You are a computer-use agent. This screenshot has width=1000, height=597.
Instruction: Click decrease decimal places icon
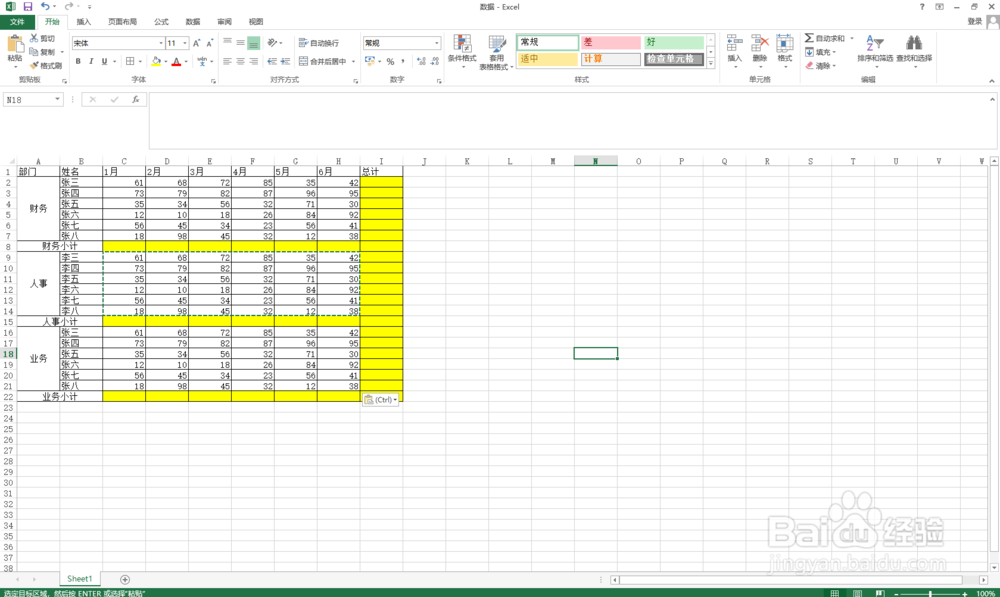(435, 61)
